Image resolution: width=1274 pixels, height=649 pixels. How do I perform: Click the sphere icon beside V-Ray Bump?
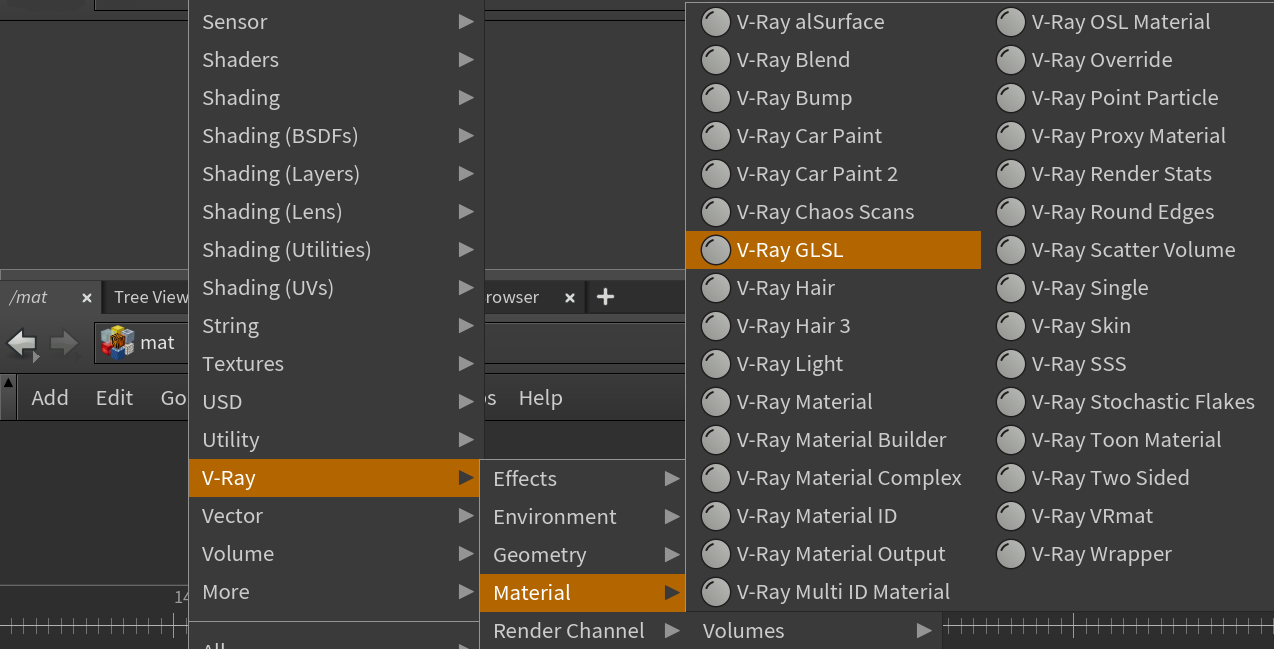click(715, 98)
